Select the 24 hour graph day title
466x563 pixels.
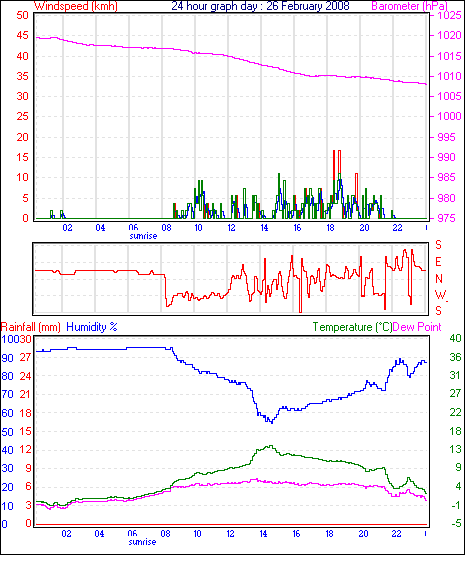(x=260, y=6)
